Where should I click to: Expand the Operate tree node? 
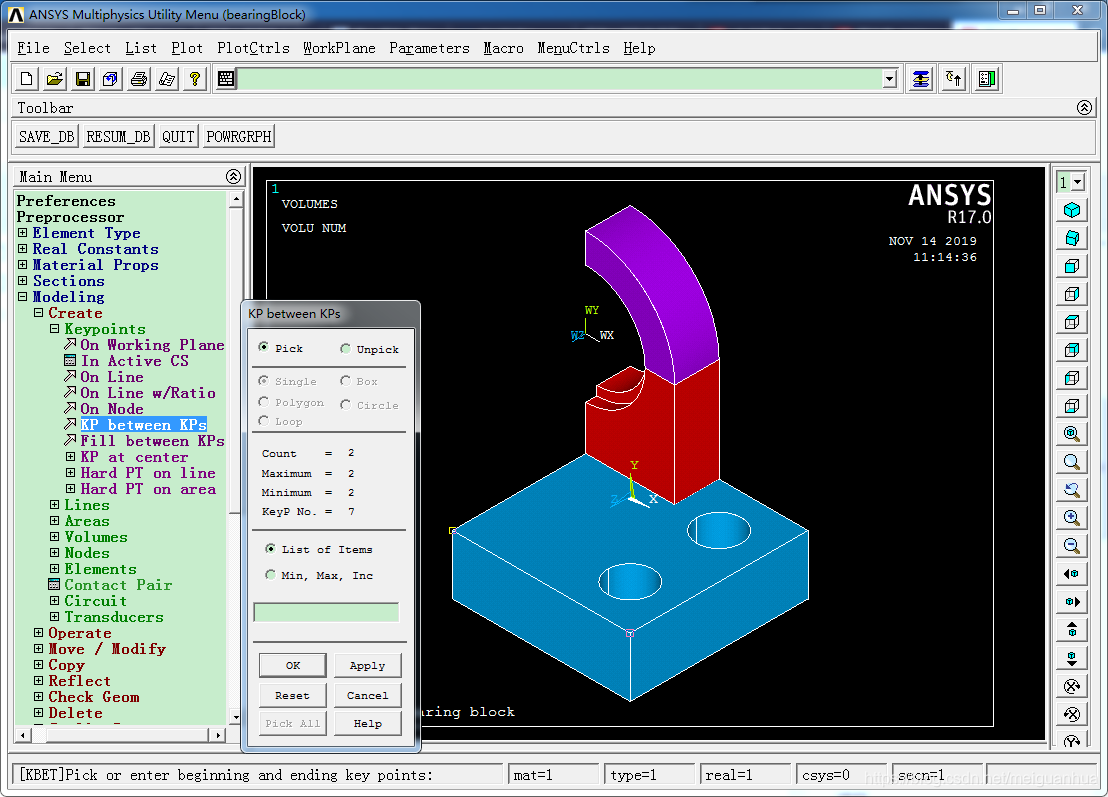coord(39,632)
